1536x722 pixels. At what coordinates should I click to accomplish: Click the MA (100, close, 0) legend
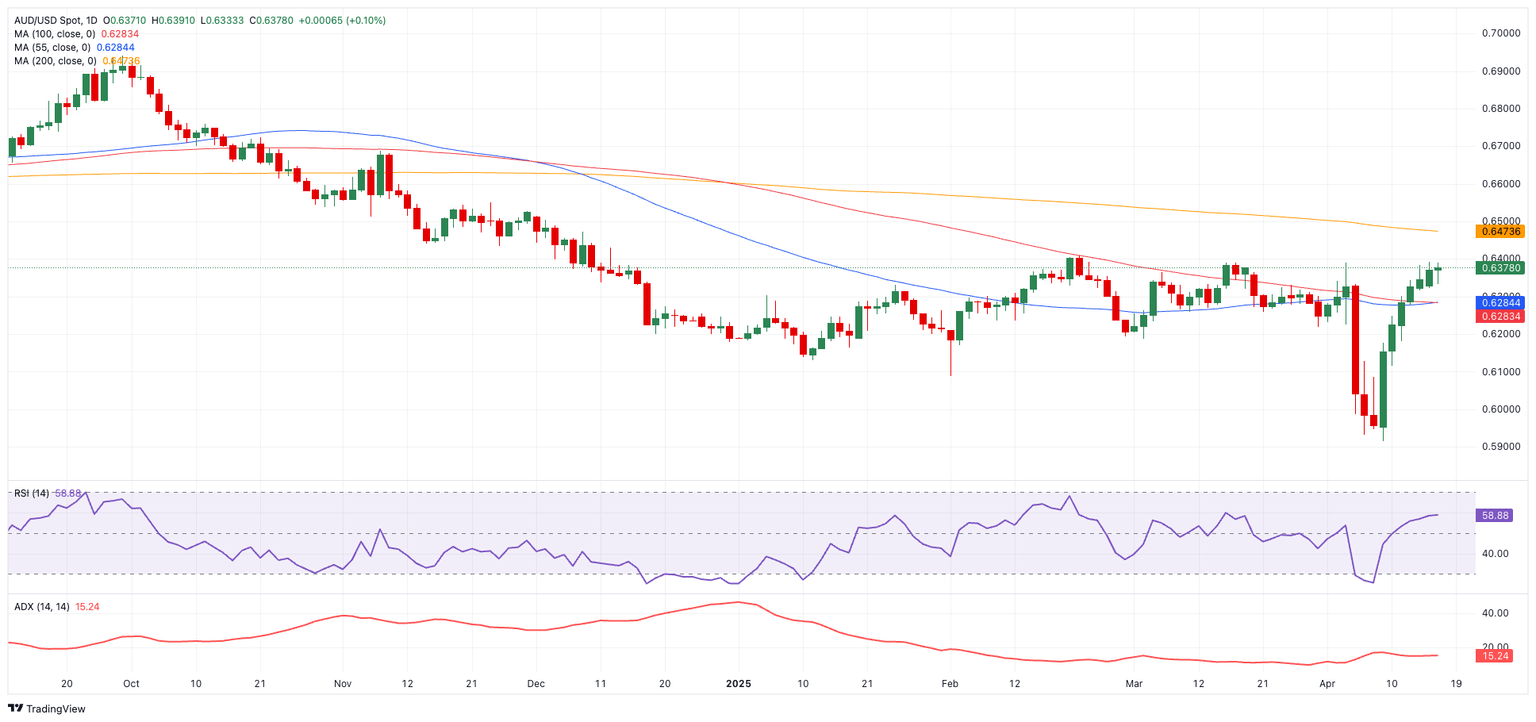tap(55, 34)
